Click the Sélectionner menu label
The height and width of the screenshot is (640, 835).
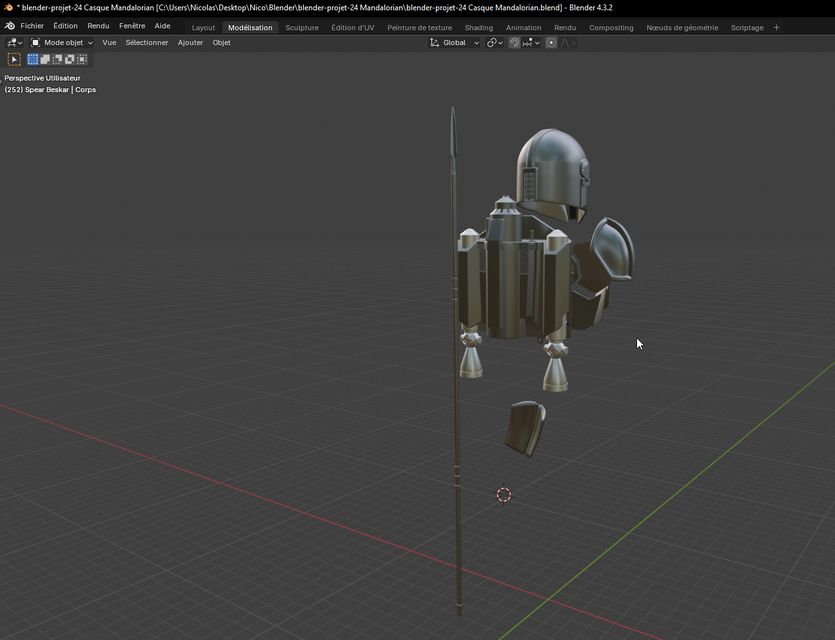(147, 42)
